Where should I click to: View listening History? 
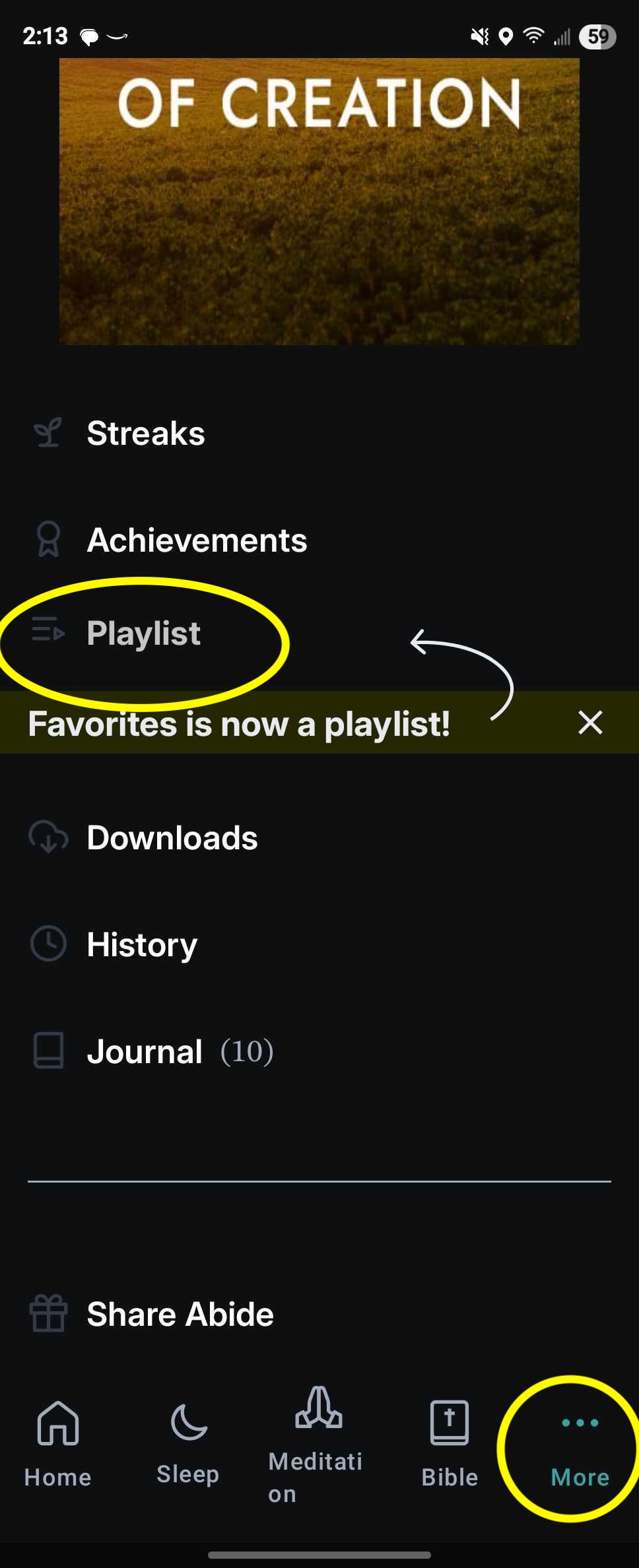[319, 944]
